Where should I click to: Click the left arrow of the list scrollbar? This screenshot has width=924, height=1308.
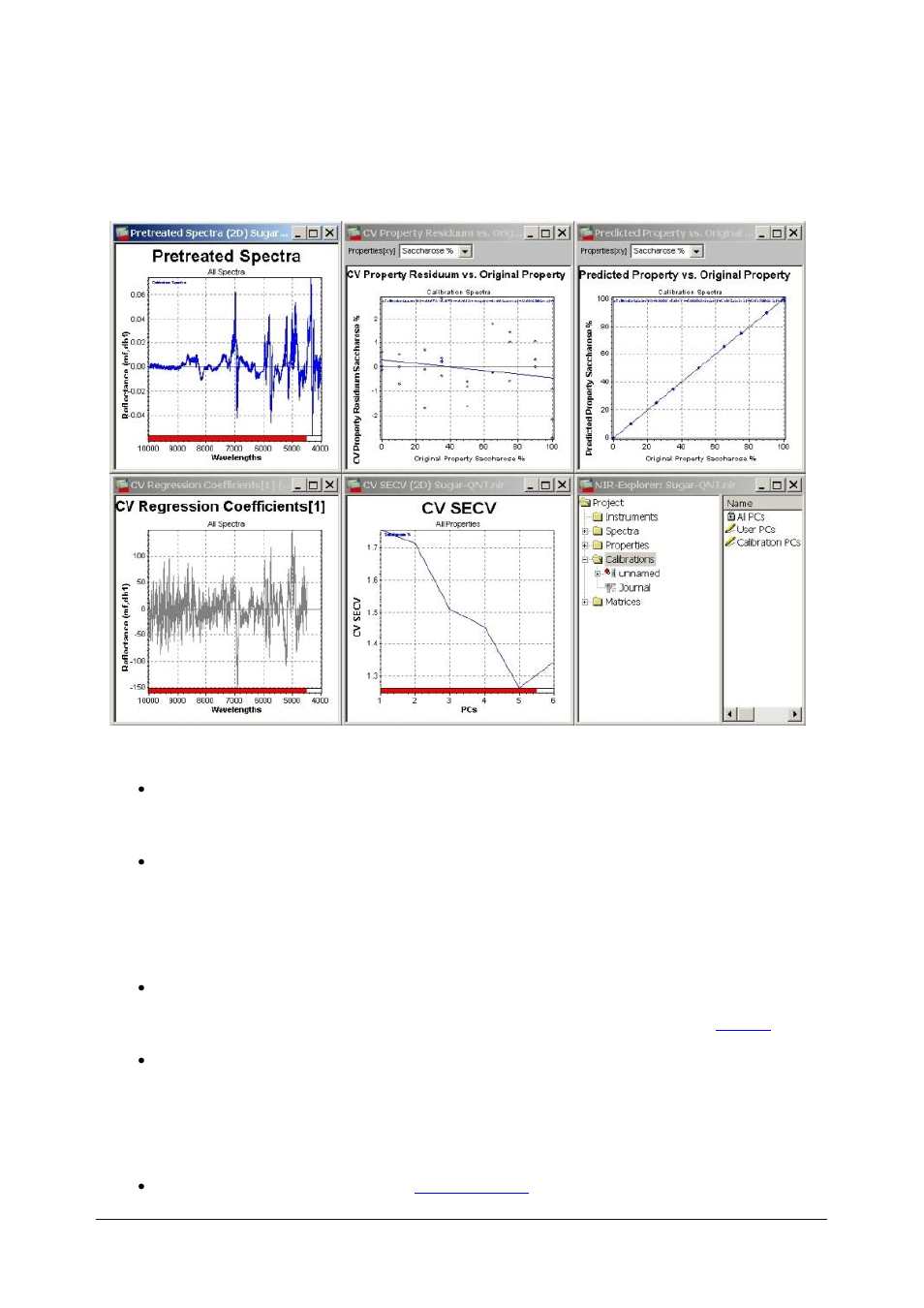(730, 714)
